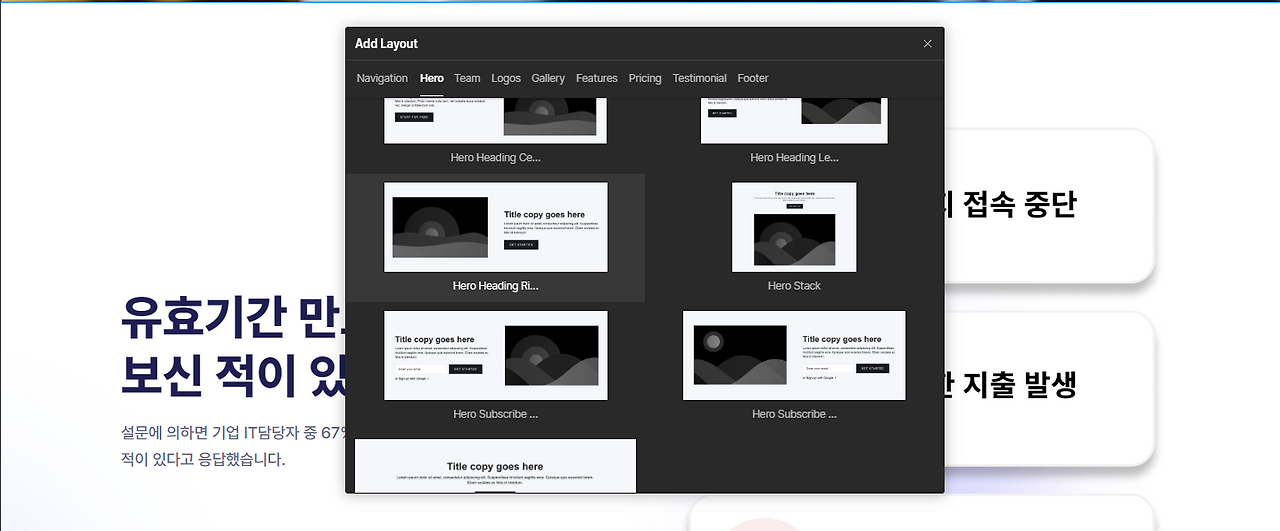This screenshot has width=1280, height=531.
Task: Select Hero Subscribe layout with image on left
Action: (x=794, y=355)
